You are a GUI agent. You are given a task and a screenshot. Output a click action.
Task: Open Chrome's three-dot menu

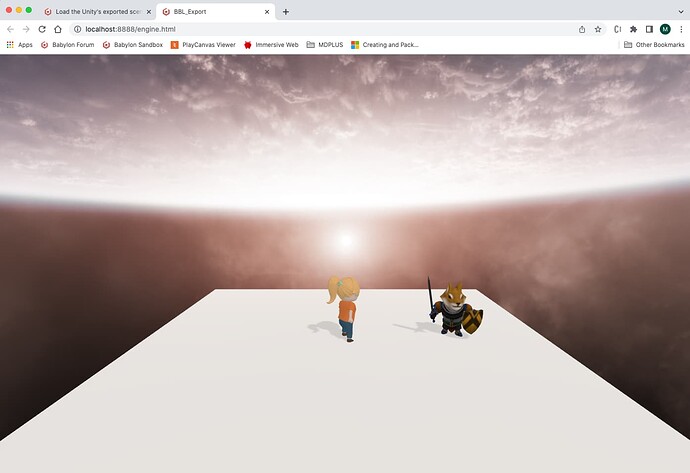[681, 29]
